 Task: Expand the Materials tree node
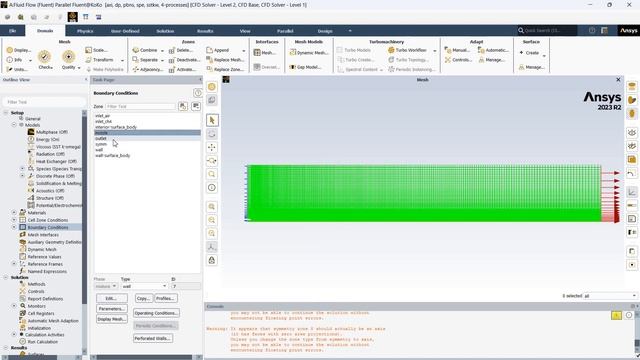[x=14, y=213]
